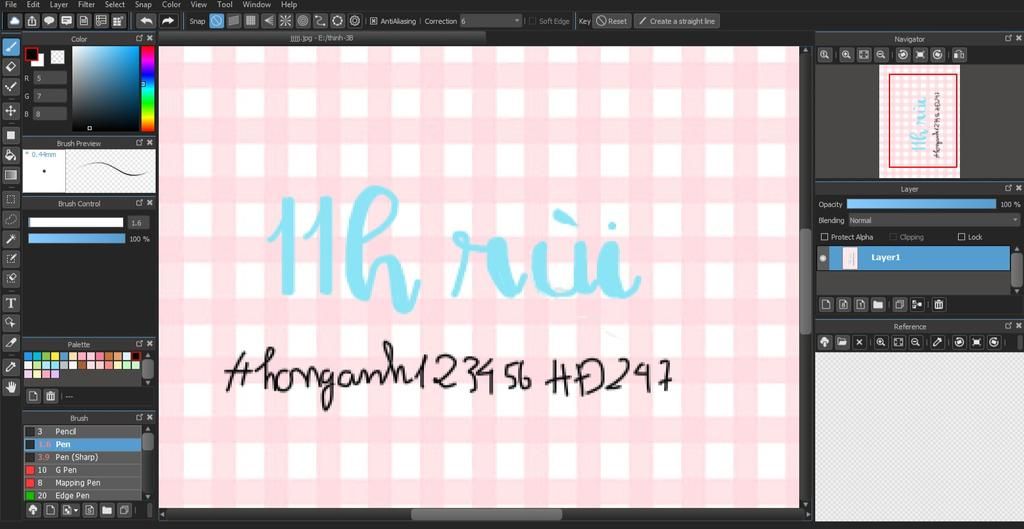Close the Brush Preview panel
Viewport: 1024px width, 529px height.
[150, 142]
